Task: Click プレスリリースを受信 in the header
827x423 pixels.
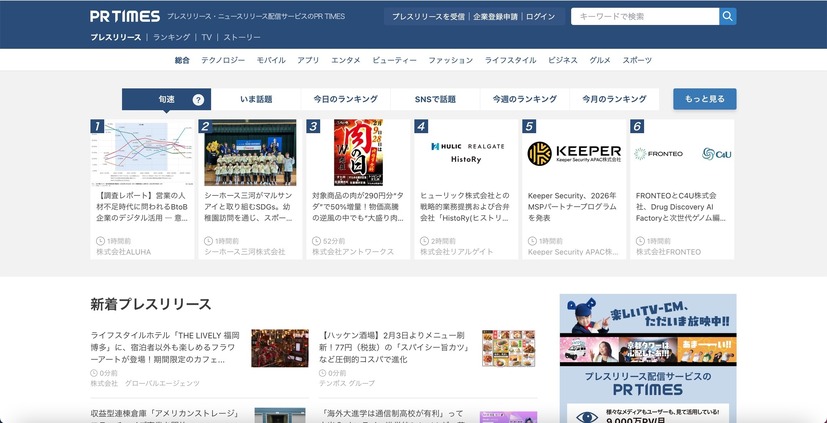Action: pyautogui.click(x=428, y=17)
